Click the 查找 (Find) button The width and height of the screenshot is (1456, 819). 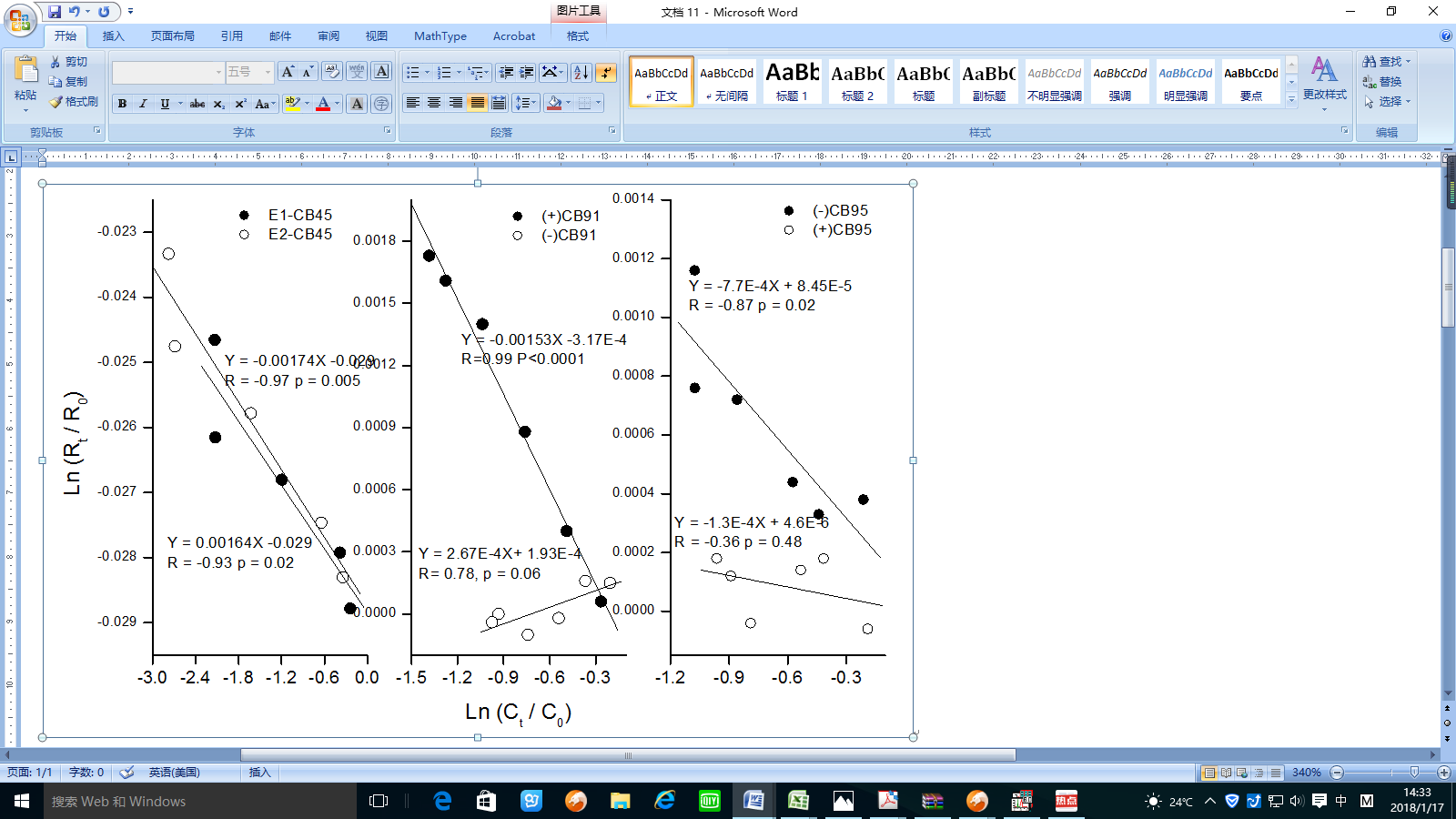point(1386,62)
